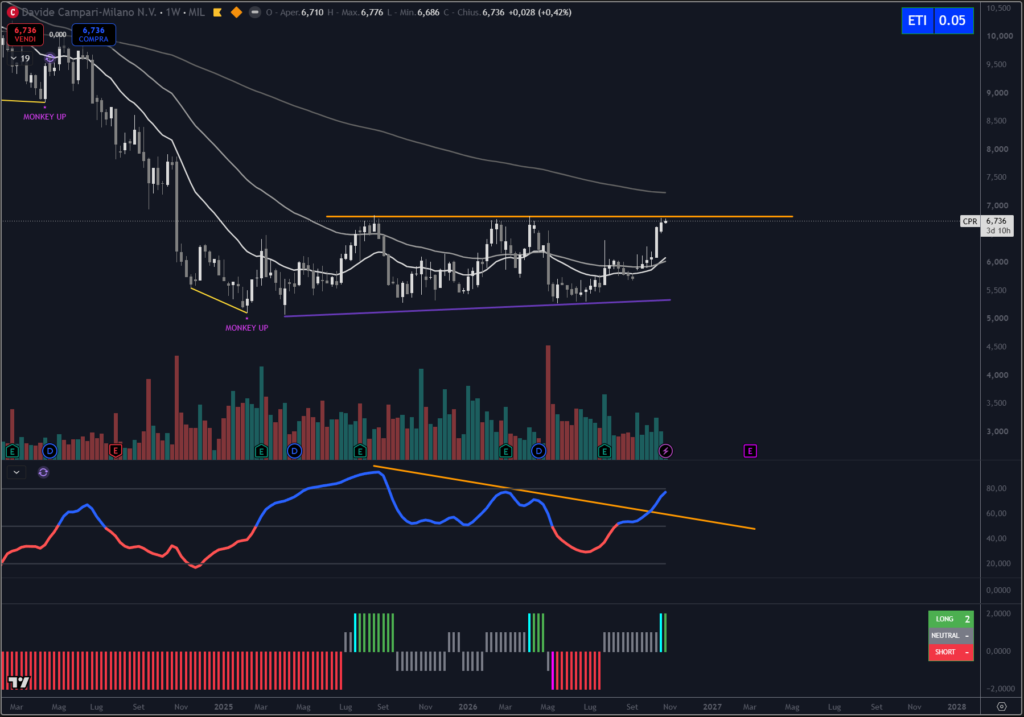The height and width of the screenshot is (717, 1024).
Task: Click the red SHORT status row
Action: (951, 652)
